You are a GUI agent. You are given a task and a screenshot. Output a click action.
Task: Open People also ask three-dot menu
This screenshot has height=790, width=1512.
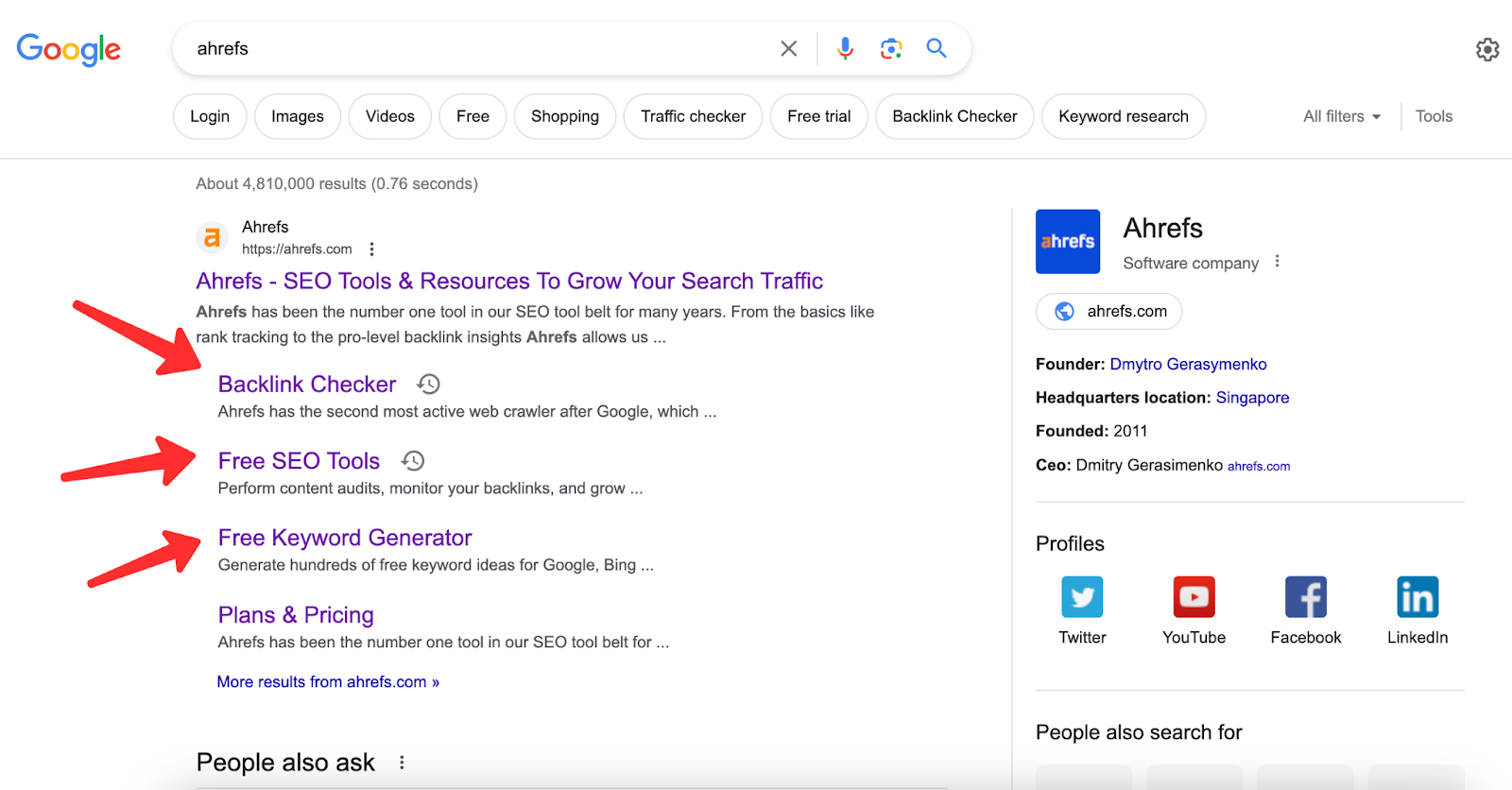click(x=402, y=763)
